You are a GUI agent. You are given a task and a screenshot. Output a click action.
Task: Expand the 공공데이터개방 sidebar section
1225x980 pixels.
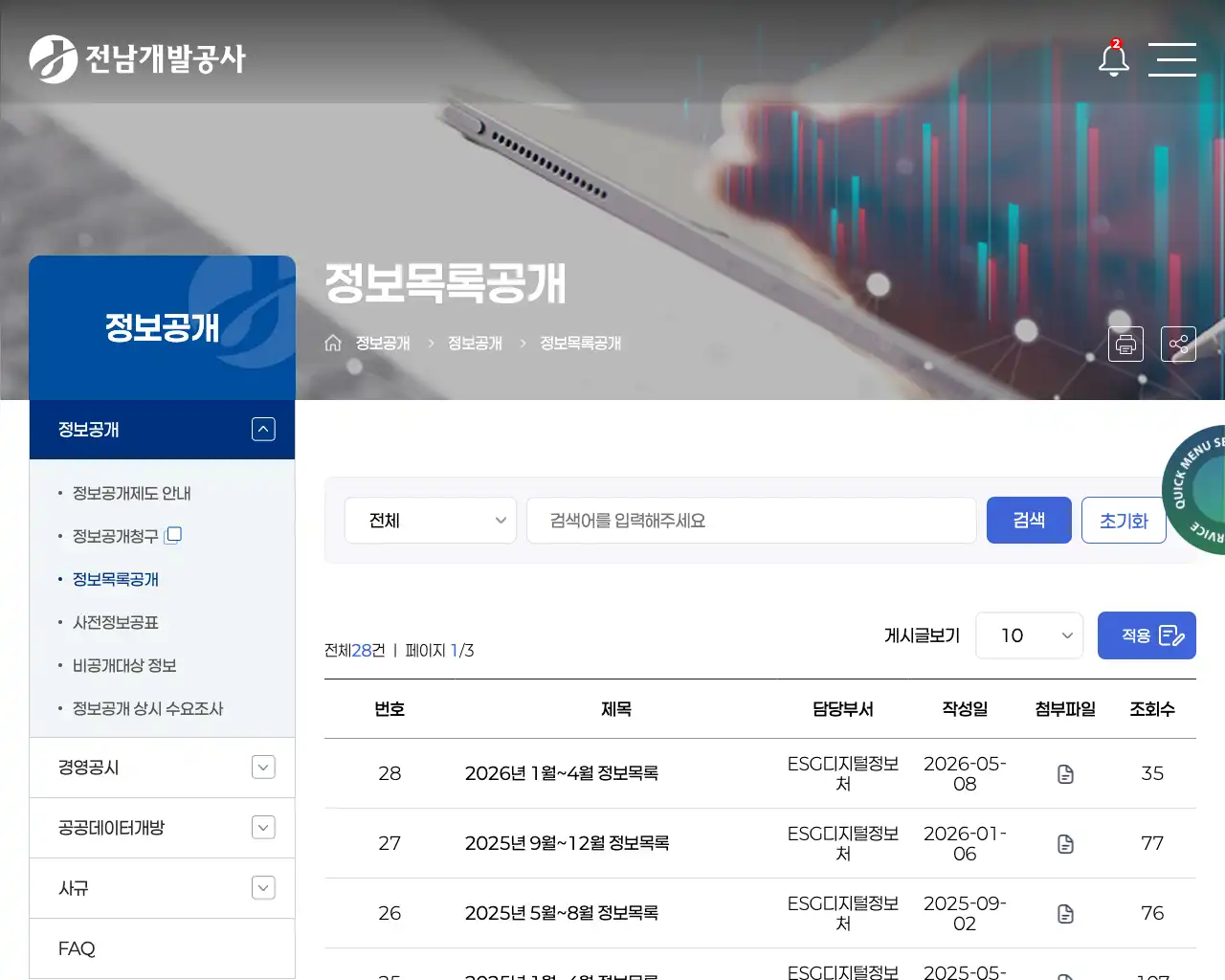click(x=263, y=828)
